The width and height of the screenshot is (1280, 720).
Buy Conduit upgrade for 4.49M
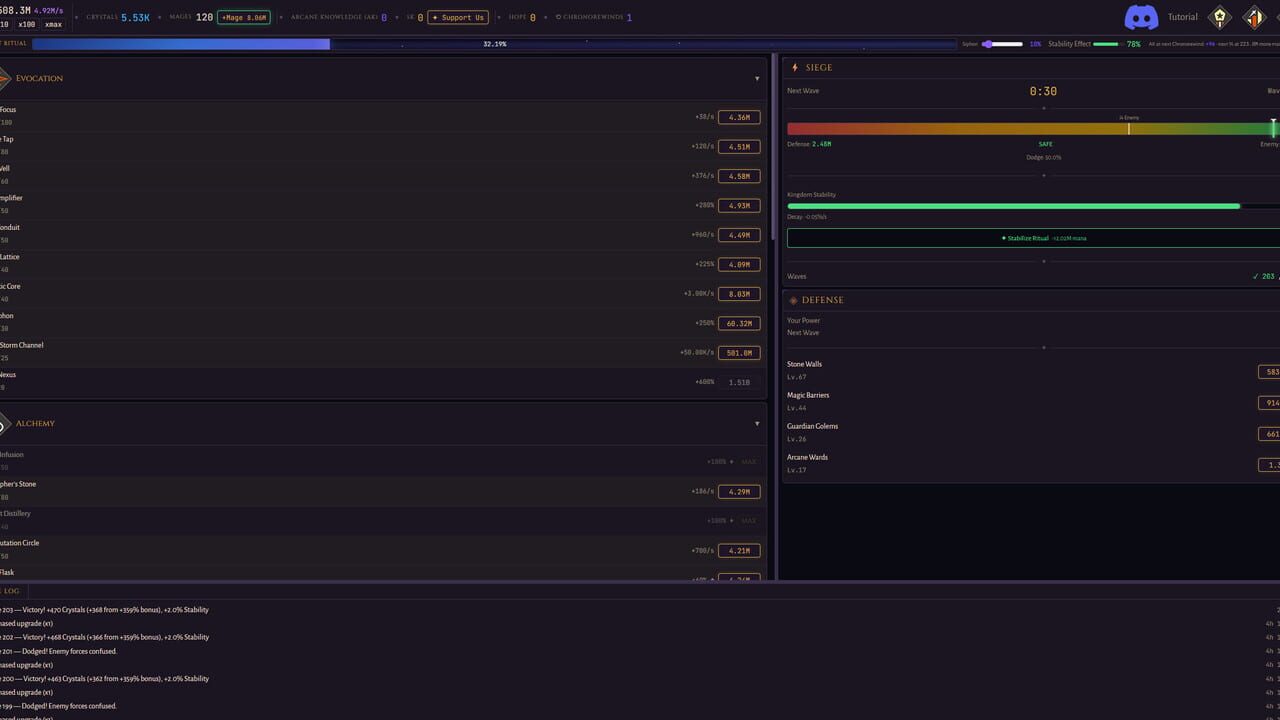point(739,235)
